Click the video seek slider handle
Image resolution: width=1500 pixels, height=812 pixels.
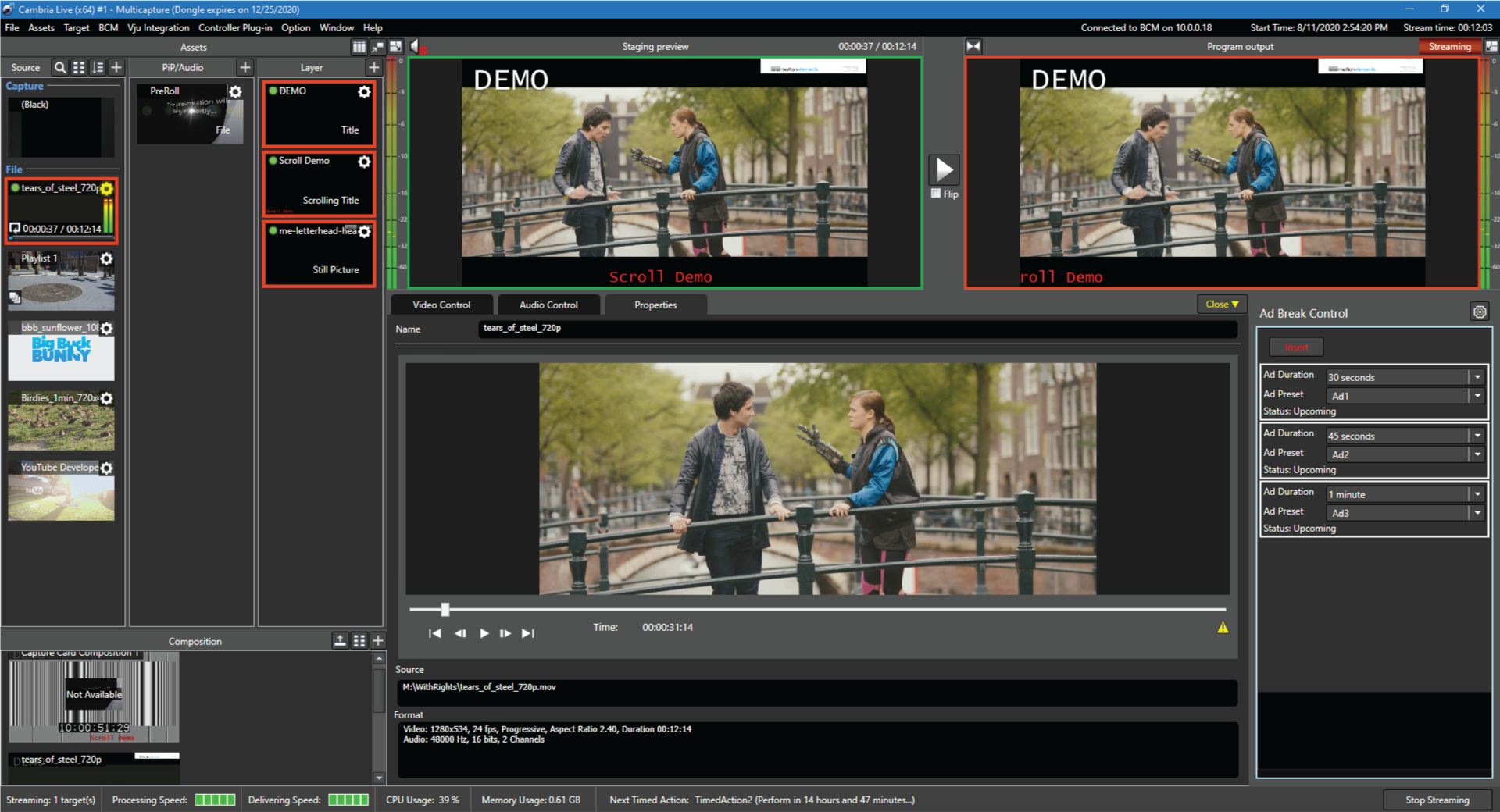[x=445, y=609]
